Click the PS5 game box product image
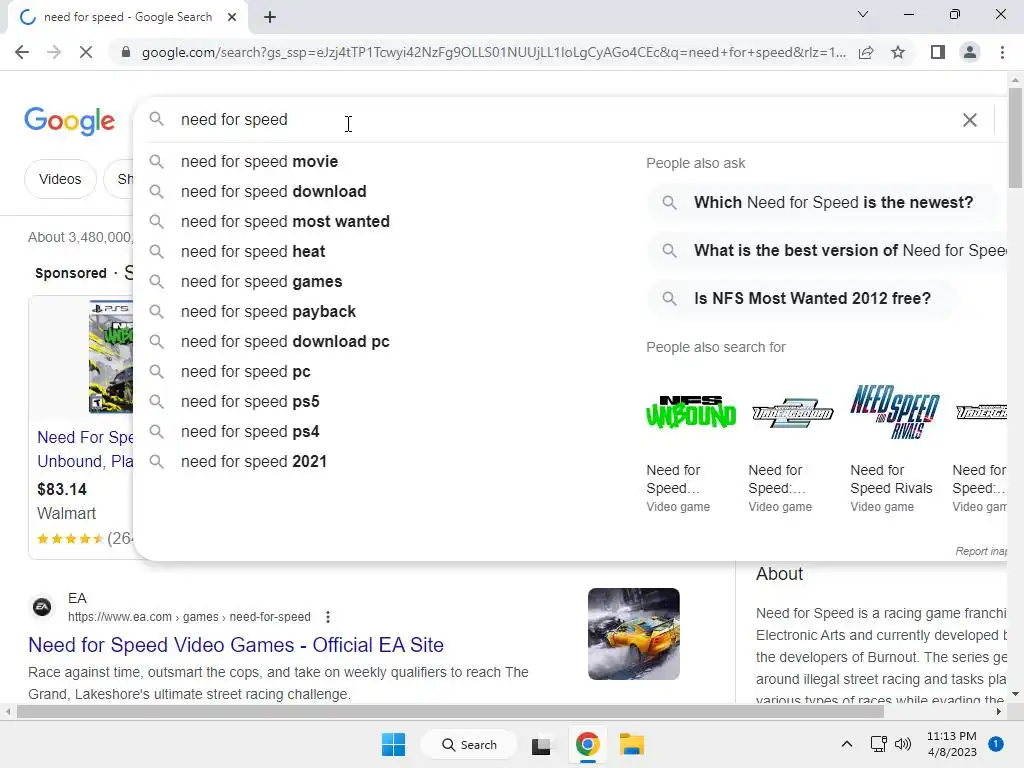This screenshot has width=1024, height=768. tap(110, 357)
